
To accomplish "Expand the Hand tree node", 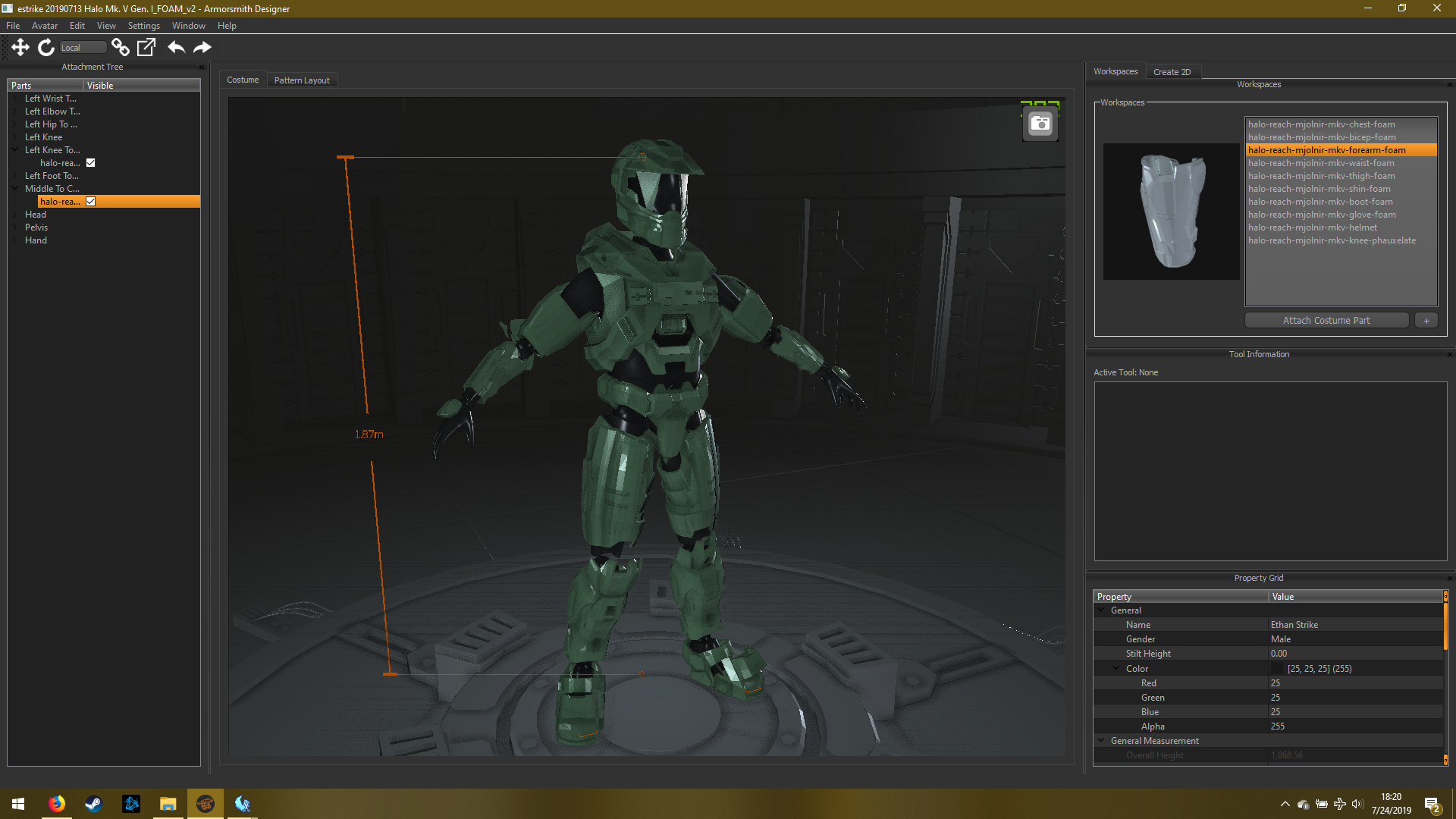I will 15,240.
